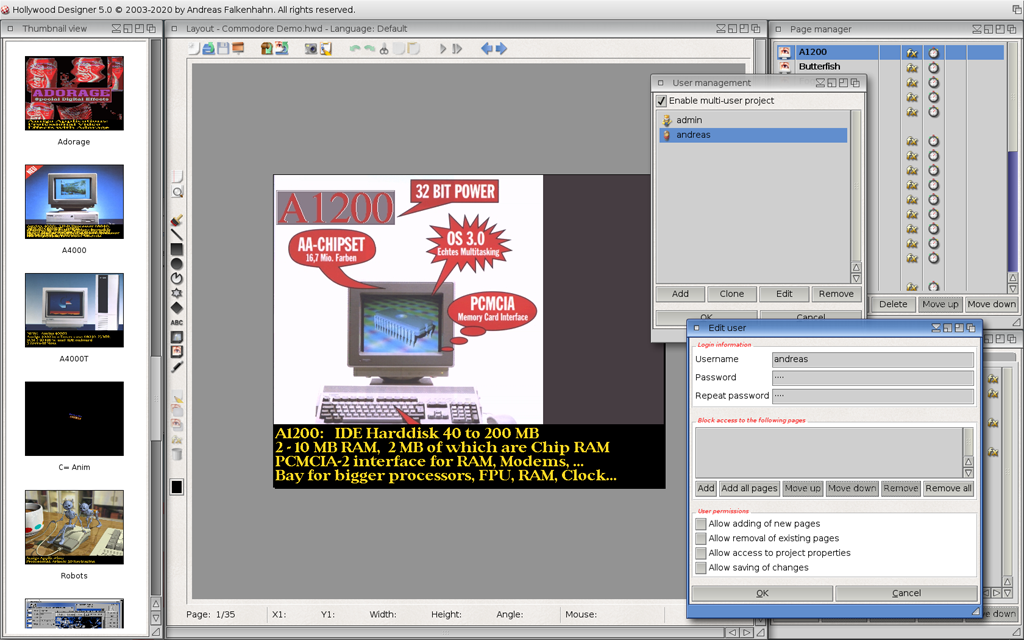Click the page icon of the A1200 row

pos(784,52)
